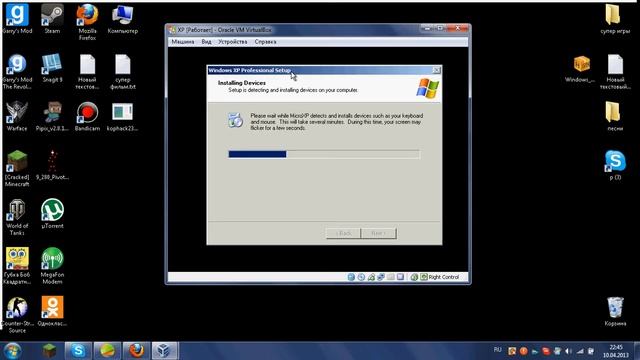
Task: Open Mozilla Firefox desktop shortcut
Action: (87, 22)
